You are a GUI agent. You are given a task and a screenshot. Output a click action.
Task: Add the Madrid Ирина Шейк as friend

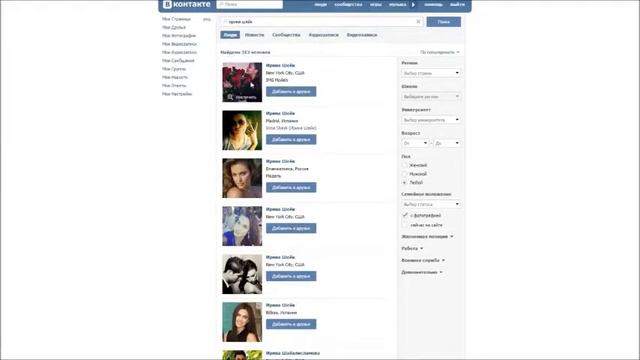(x=291, y=140)
